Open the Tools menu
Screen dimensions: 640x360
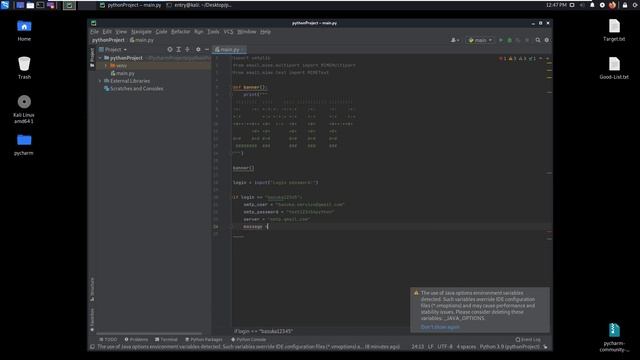(213, 31)
